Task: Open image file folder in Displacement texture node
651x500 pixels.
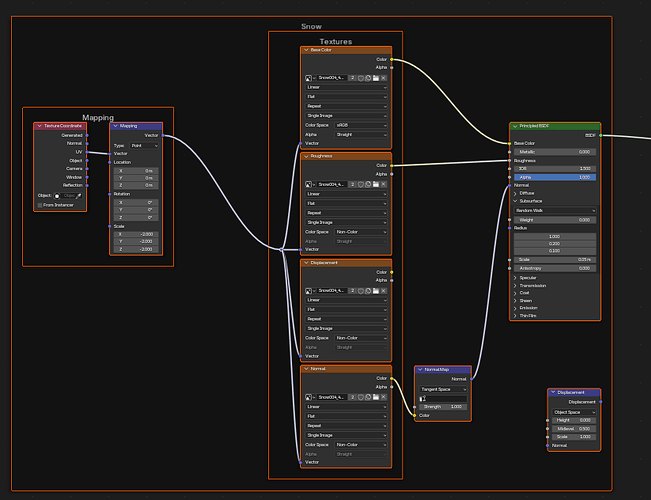Action: coord(376,291)
